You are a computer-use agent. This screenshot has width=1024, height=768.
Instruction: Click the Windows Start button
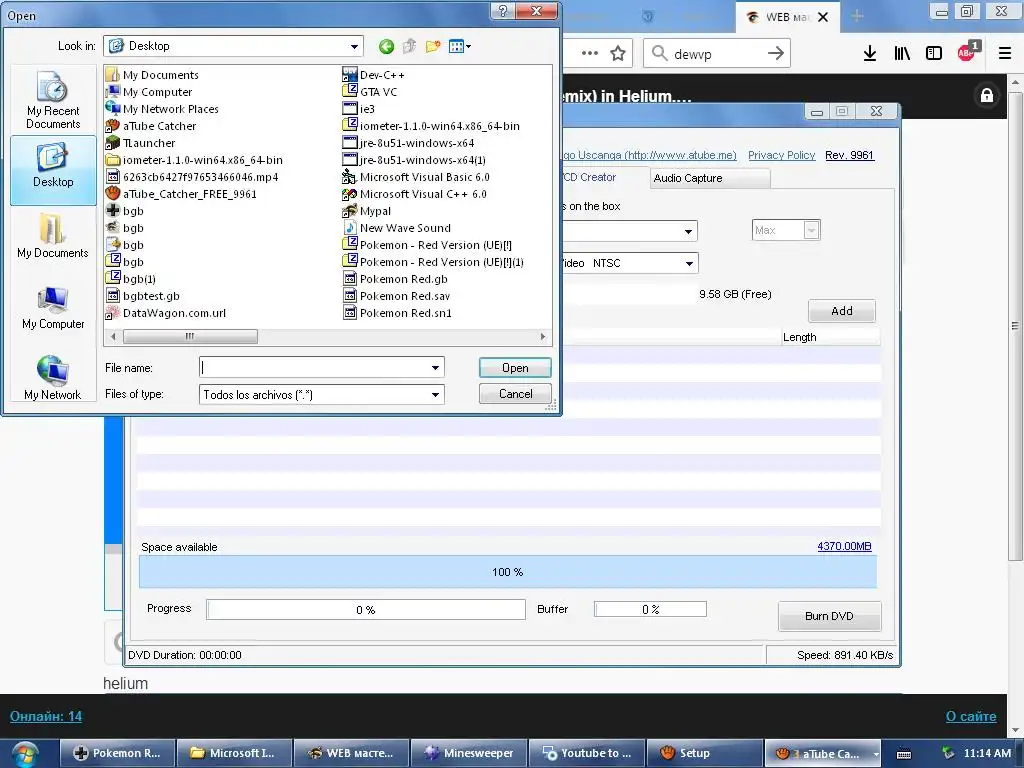click(24, 754)
